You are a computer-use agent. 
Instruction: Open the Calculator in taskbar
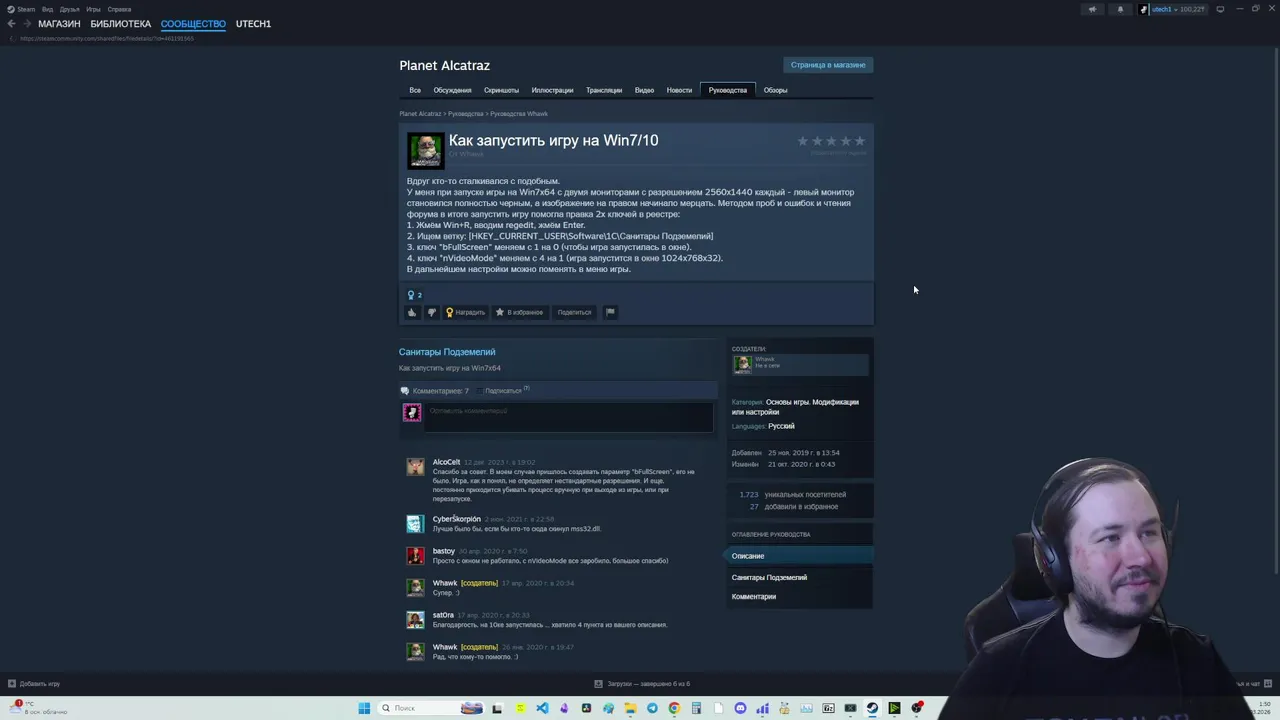696,708
